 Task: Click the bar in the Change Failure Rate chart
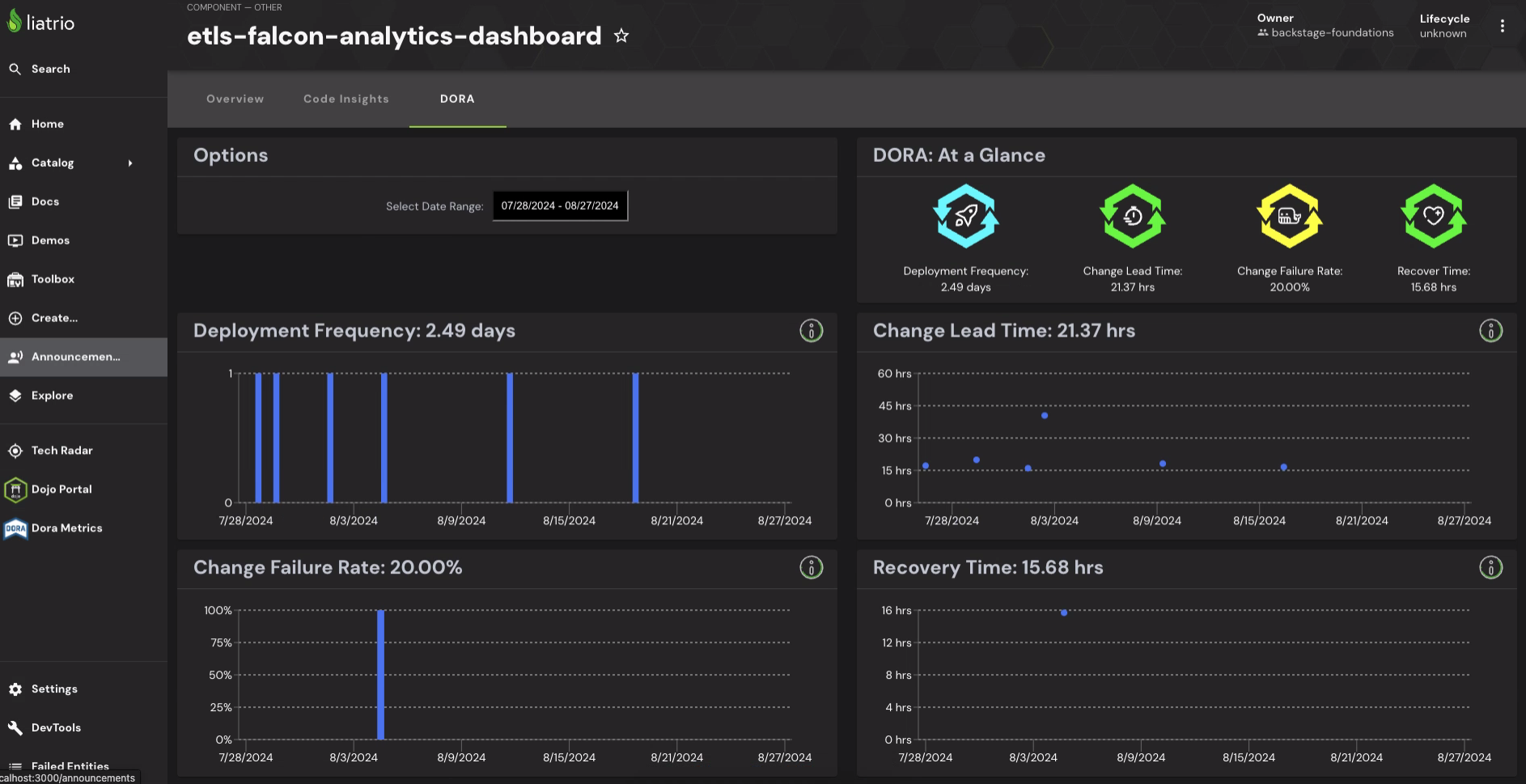[379, 676]
